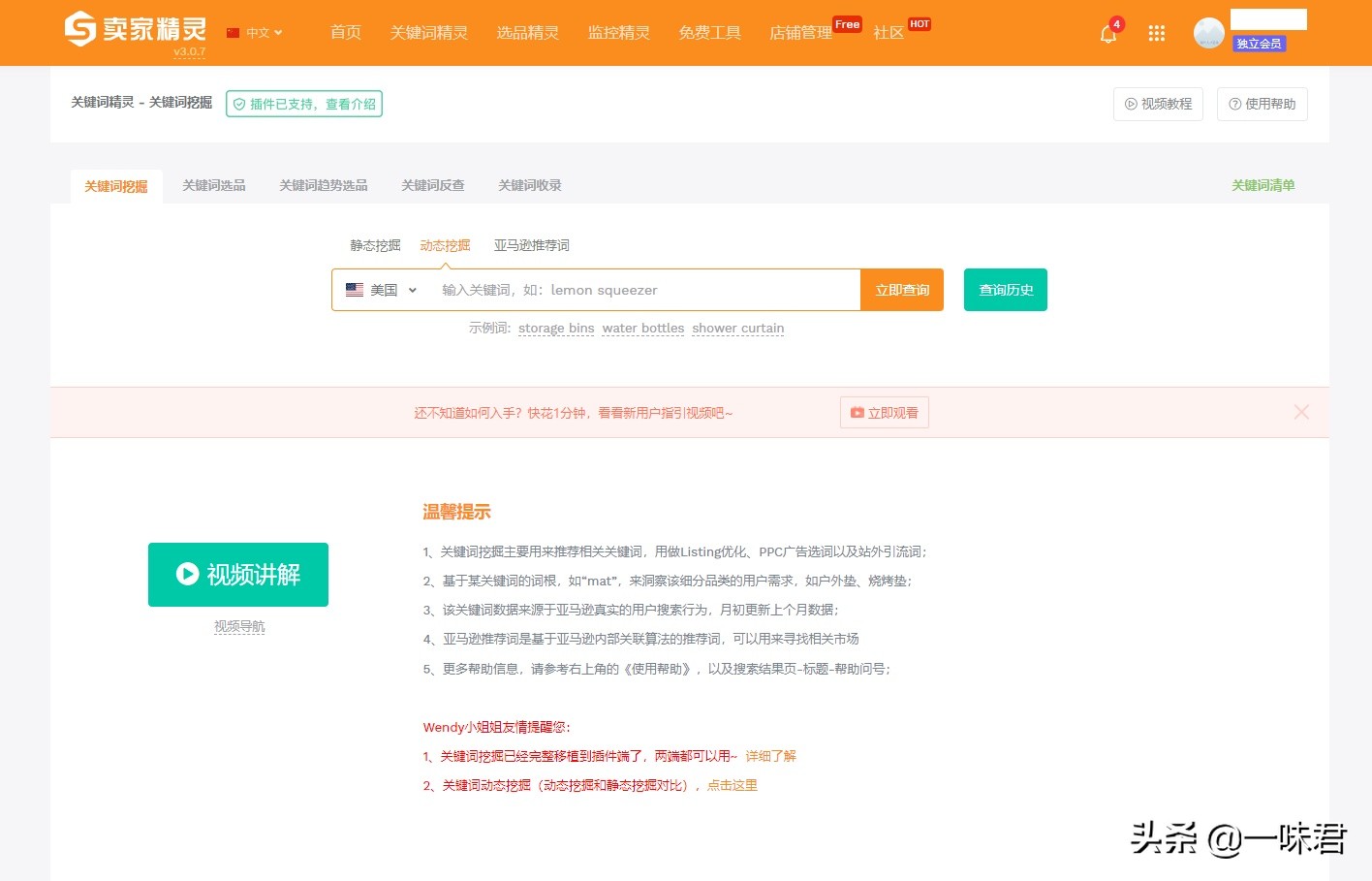Click the Wendy小姐姐友情提醒您 text

click(x=497, y=727)
